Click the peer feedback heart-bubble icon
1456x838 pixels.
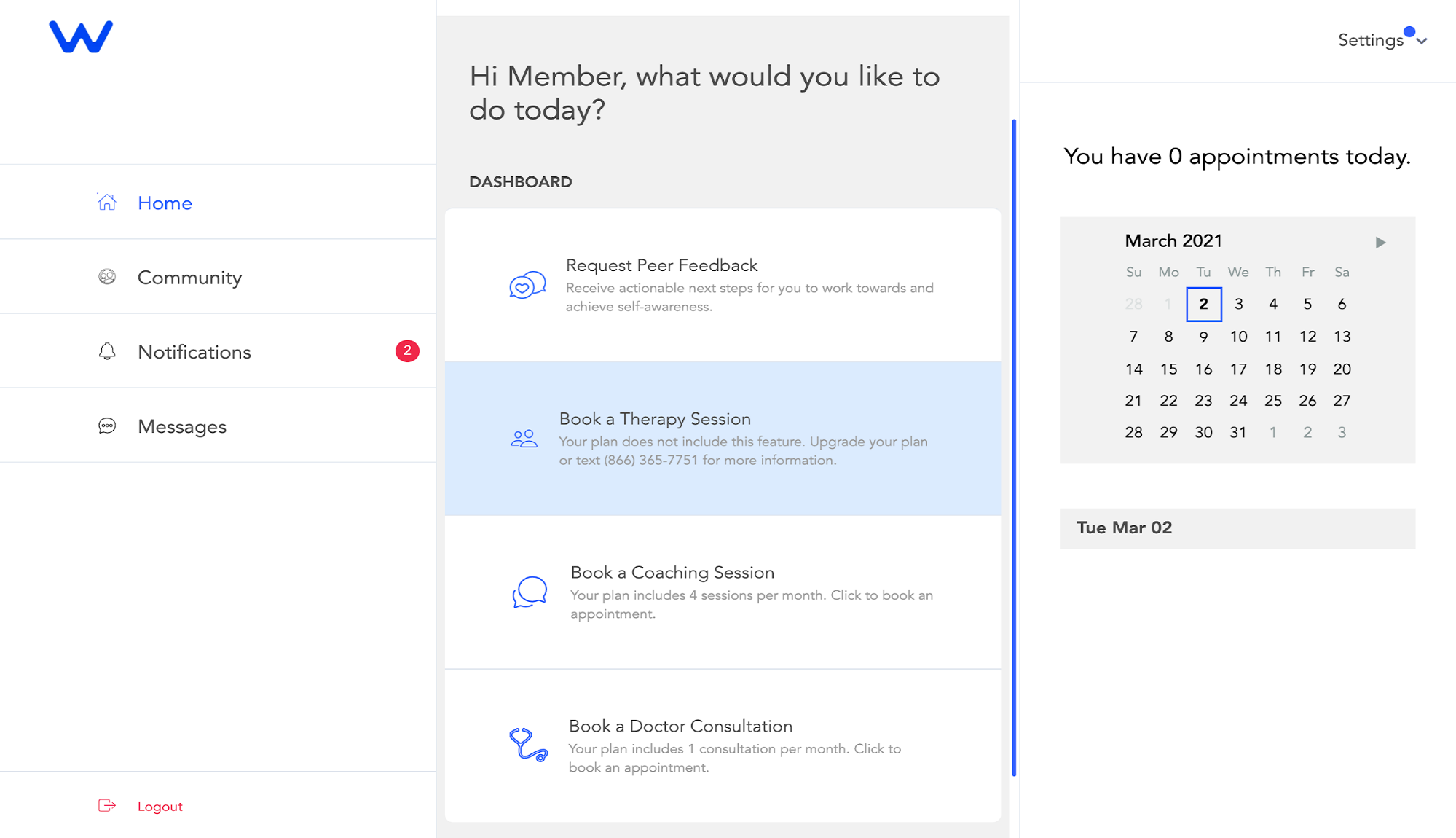[x=527, y=284]
